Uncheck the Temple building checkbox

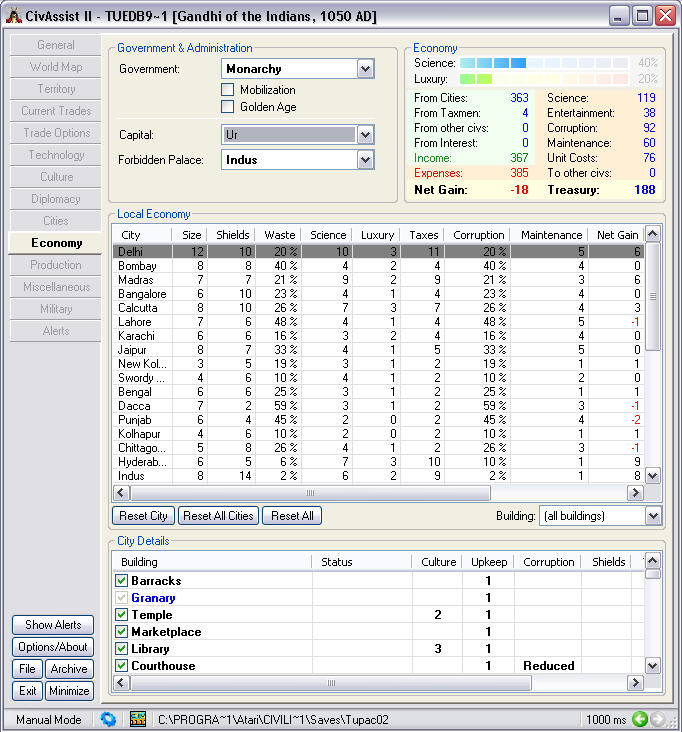(x=121, y=615)
